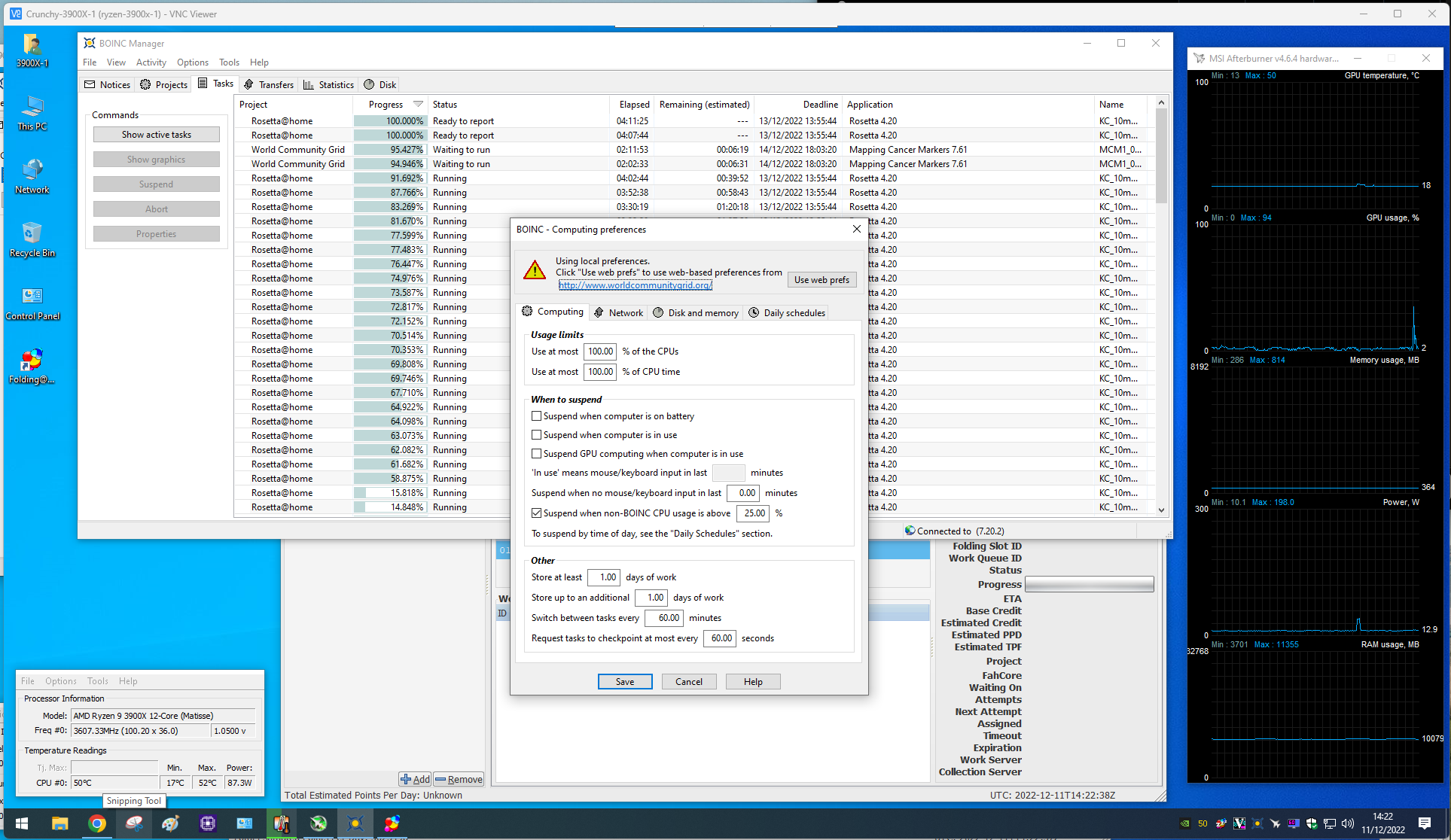Viewport: 1451px width, 840px height.
Task: Click the VNC Server tray icon
Action: (x=1239, y=823)
